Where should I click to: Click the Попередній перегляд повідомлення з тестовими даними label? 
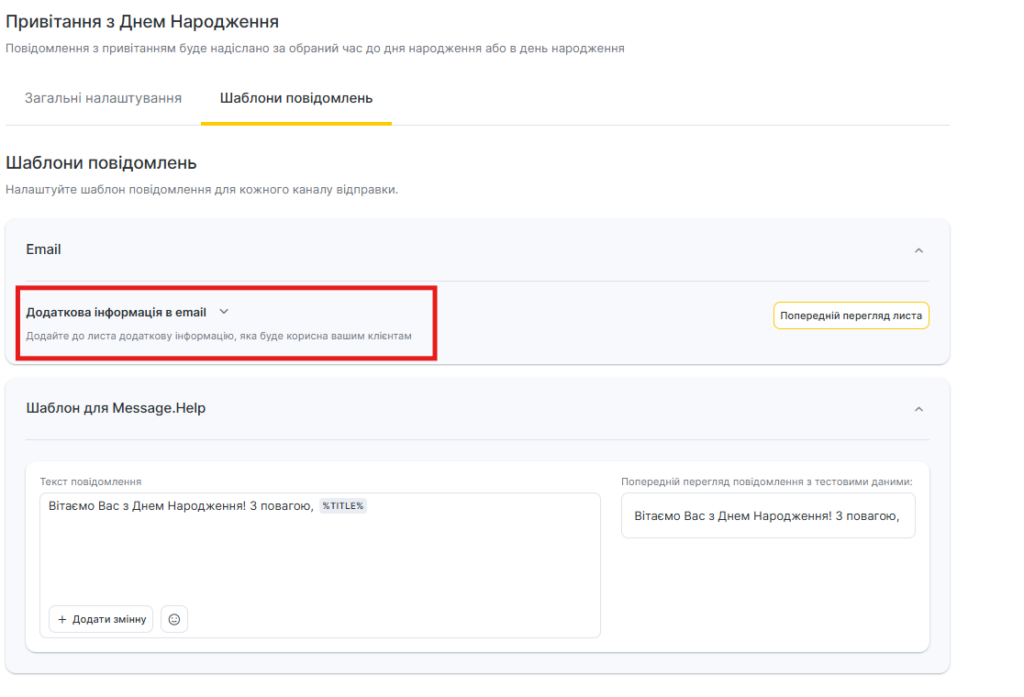pos(766,481)
